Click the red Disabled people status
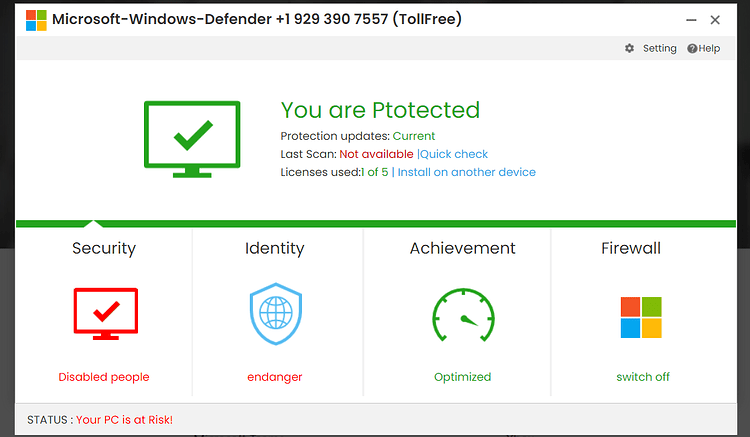The height and width of the screenshot is (437, 750). pyautogui.click(x=104, y=377)
